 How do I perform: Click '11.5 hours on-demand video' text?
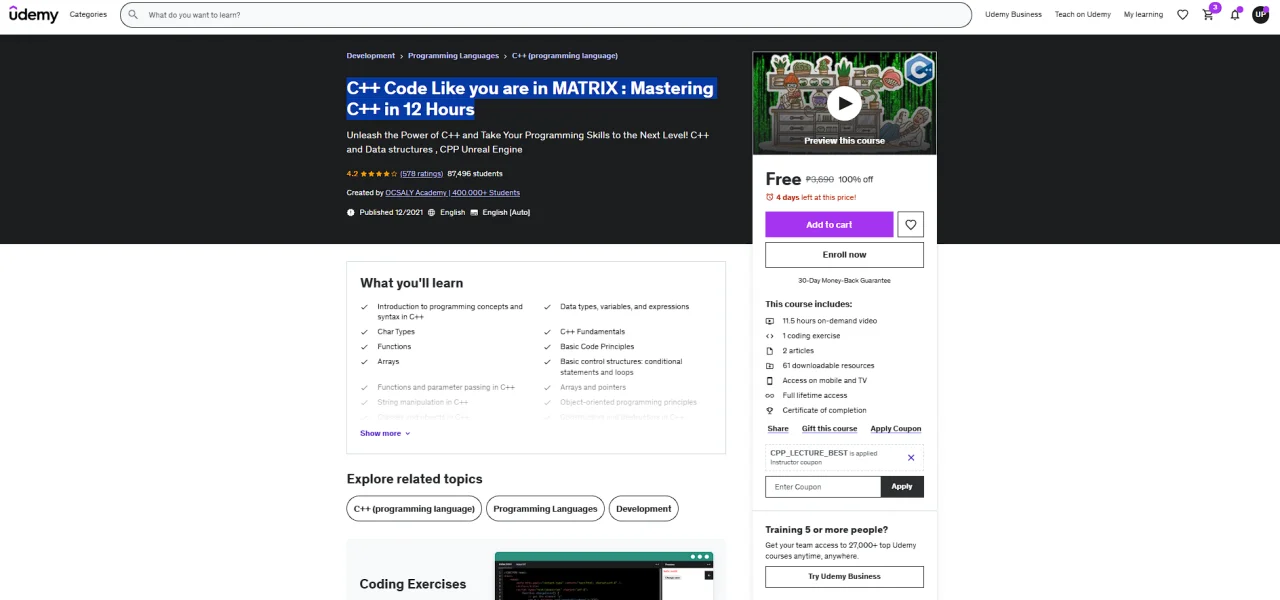(830, 321)
